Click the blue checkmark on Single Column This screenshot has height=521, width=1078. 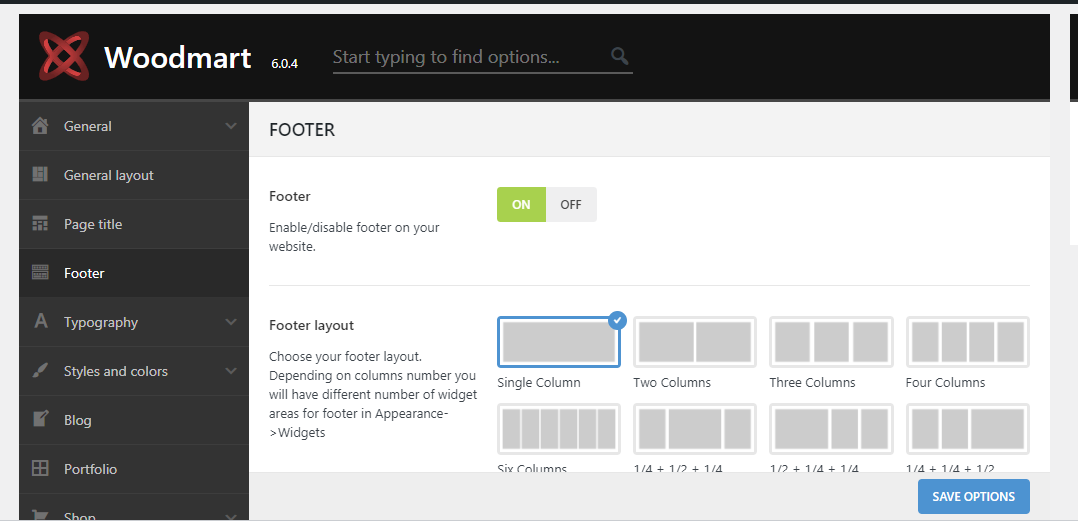pyautogui.click(x=617, y=320)
